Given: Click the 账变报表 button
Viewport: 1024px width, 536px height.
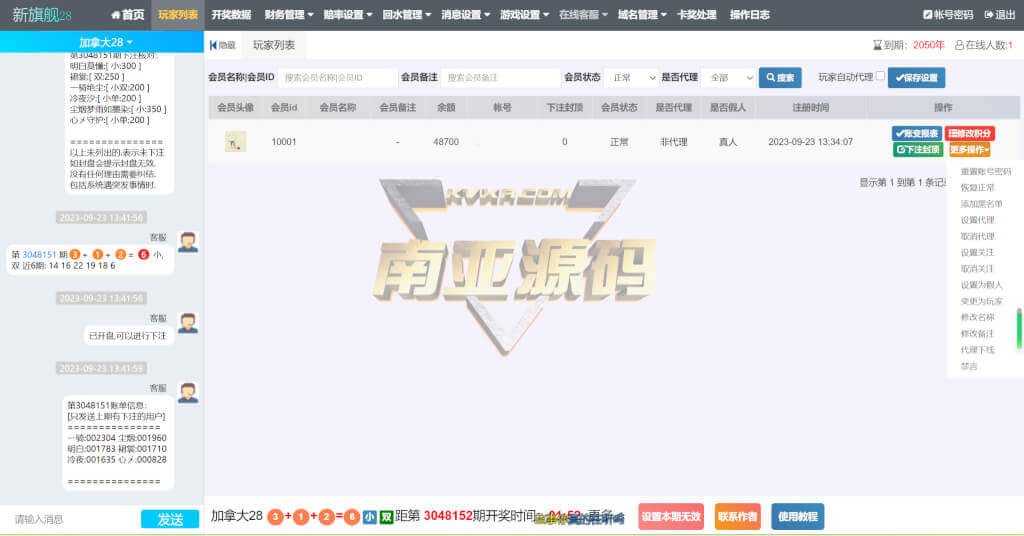Looking at the screenshot, I should coord(916,133).
